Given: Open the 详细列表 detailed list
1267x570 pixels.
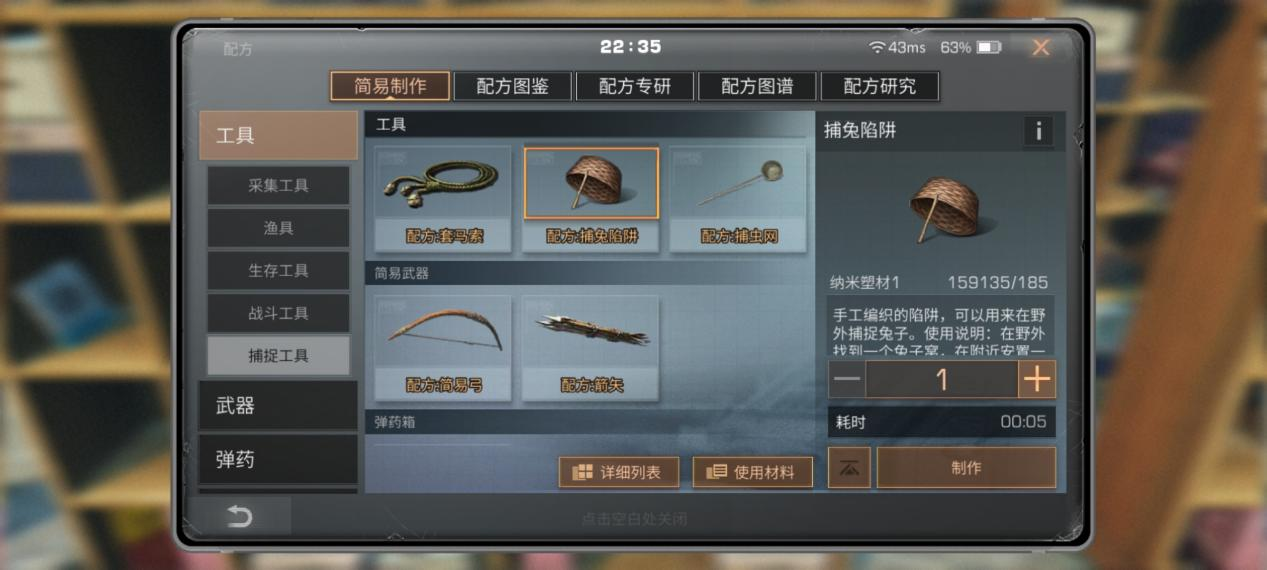Looking at the screenshot, I should click(x=619, y=472).
